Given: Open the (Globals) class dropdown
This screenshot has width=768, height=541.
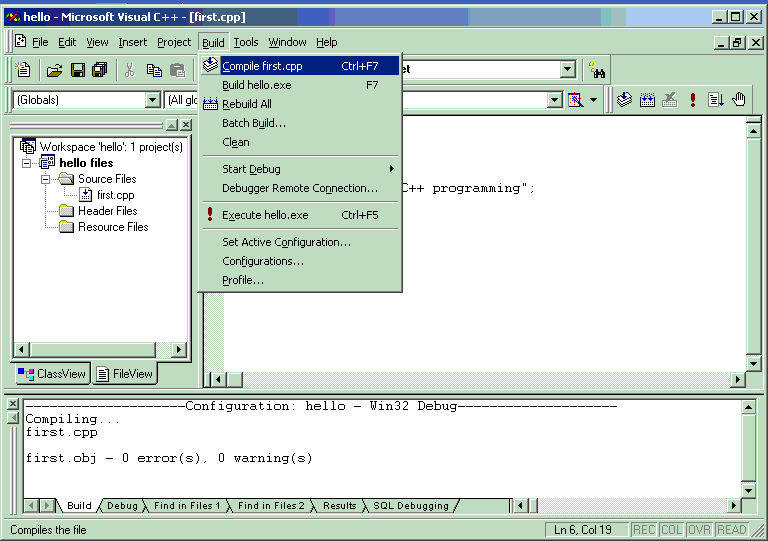Looking at the screenshot, I should click(x=153, y=100).
